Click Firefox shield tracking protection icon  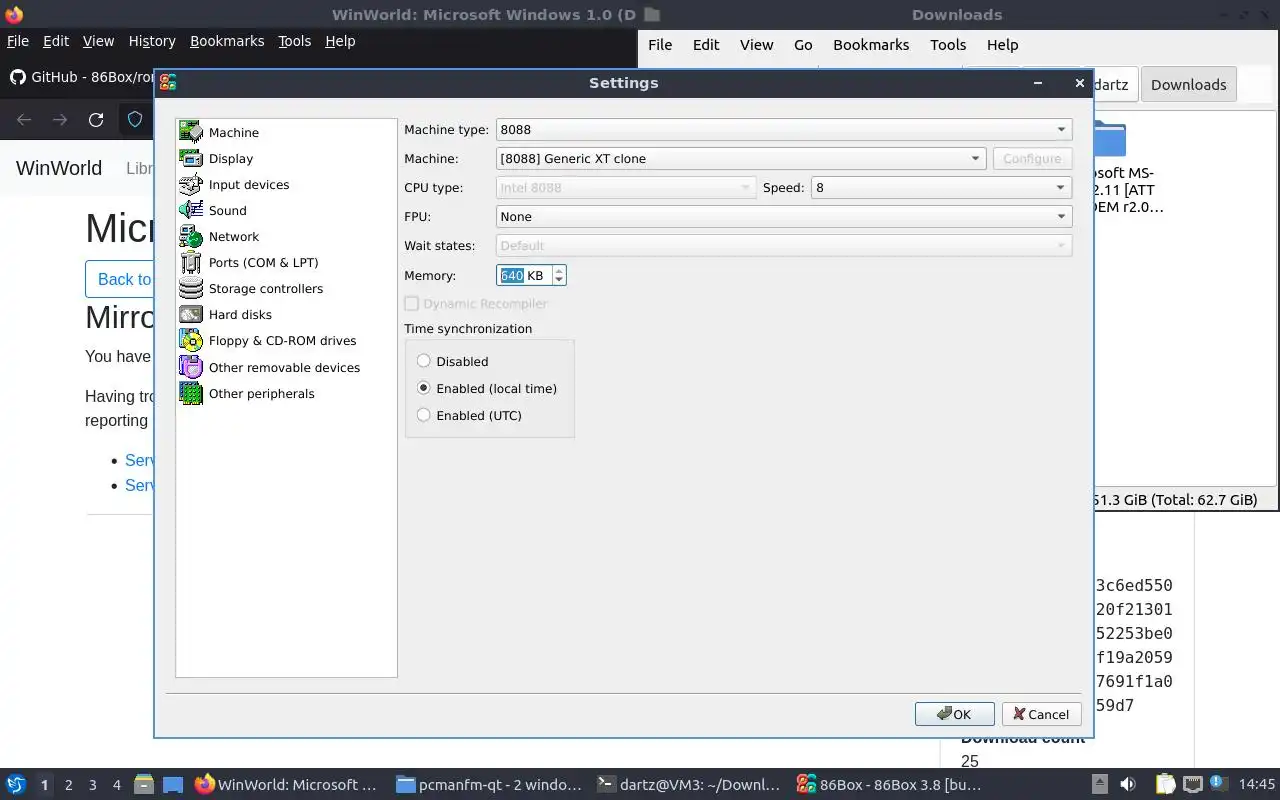click(x=135, y=120)
